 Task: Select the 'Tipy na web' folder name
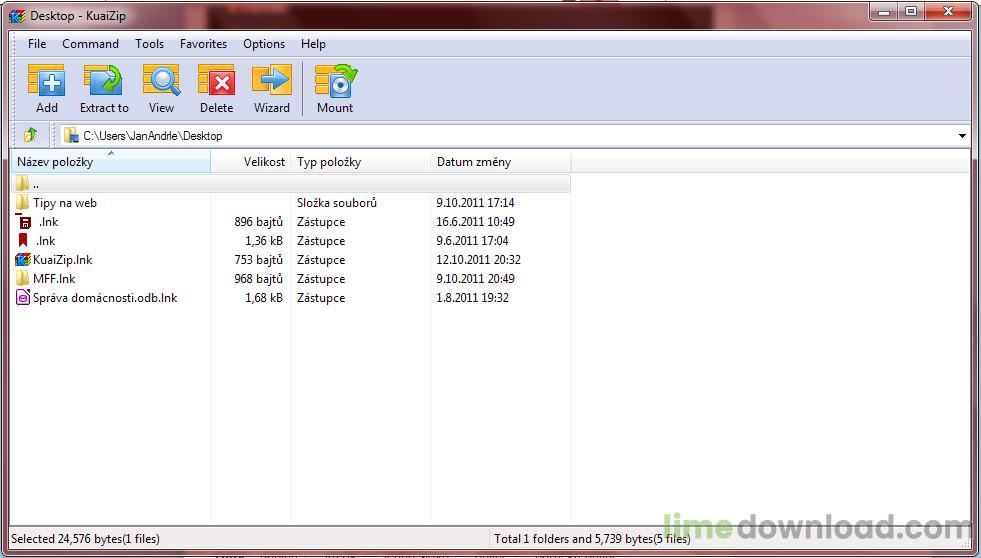[x=65, y=203]
